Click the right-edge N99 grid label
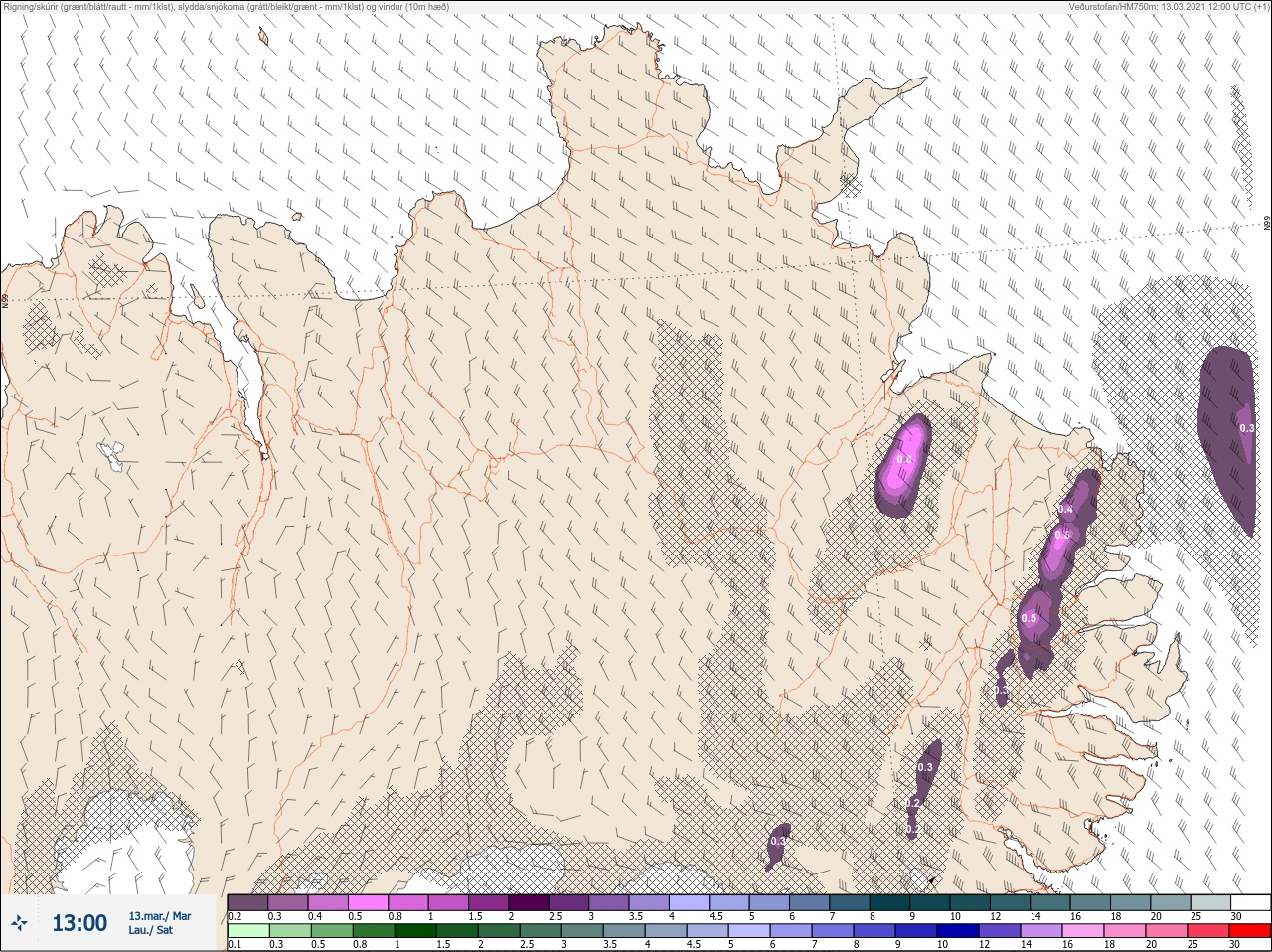The width and height of the screenshot is (1272, 952). click(1267, 225)
